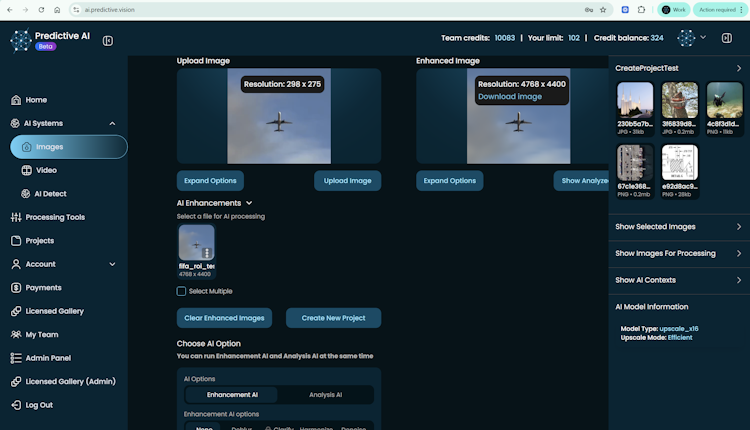Click the Upload Image button

[x=347, y=181]
